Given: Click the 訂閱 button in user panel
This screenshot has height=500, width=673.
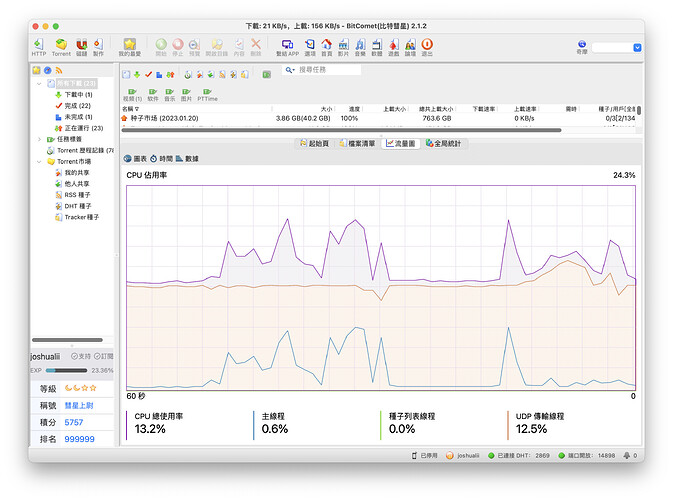Looking at the screenshot, I should pos(103,356).
